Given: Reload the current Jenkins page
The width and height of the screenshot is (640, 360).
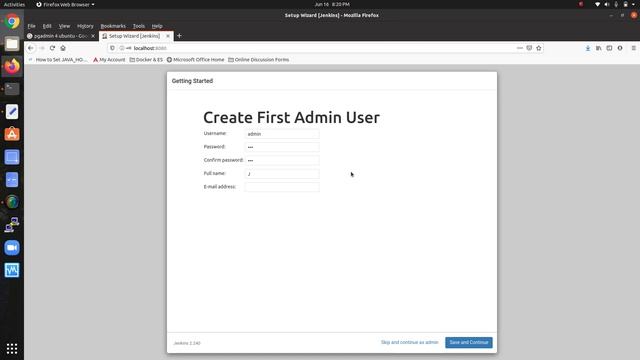Looking at the screenshot, I should [52, 48].
